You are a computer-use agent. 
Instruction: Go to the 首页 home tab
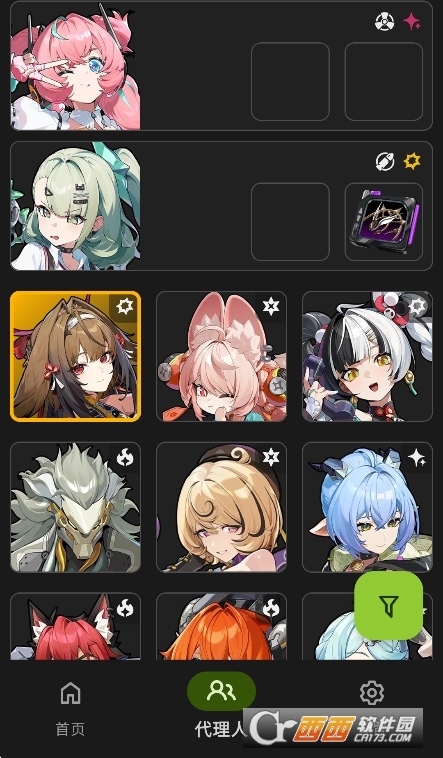click(x=71, y=709)
